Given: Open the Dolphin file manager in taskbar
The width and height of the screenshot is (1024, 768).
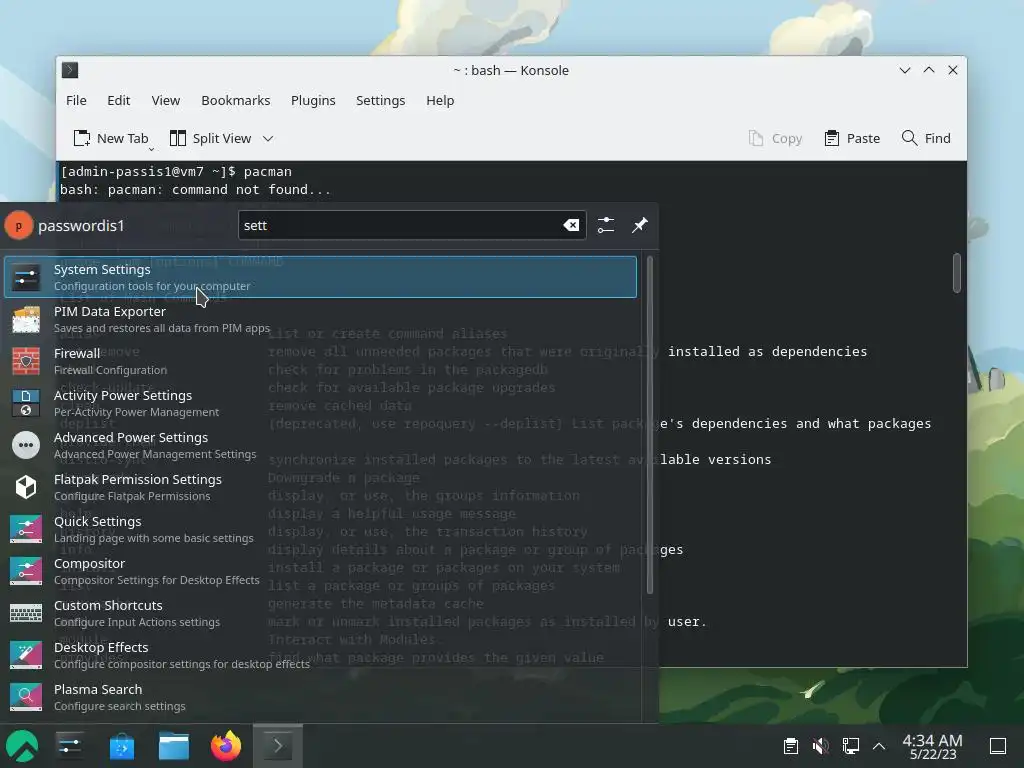Looking at the screenshot, I should click(x=174, y=746).
